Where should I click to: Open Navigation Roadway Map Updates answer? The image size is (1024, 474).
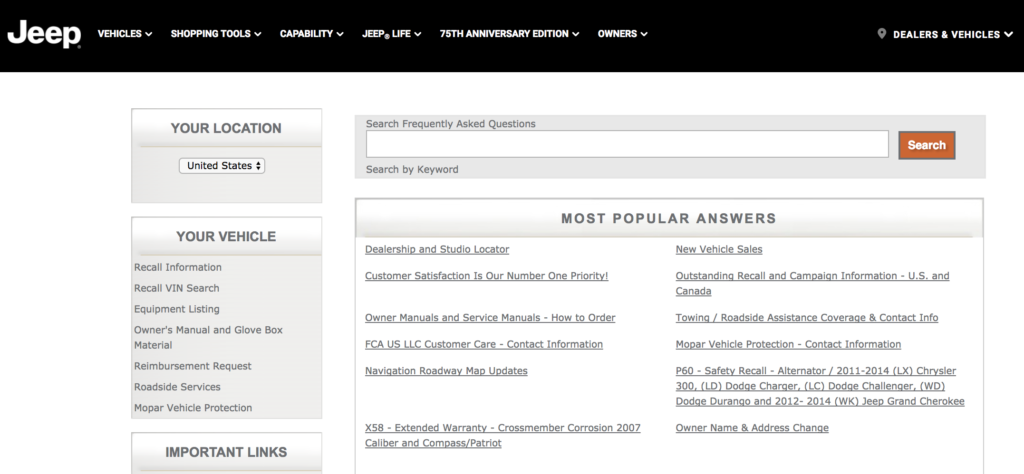pos(446,371)
